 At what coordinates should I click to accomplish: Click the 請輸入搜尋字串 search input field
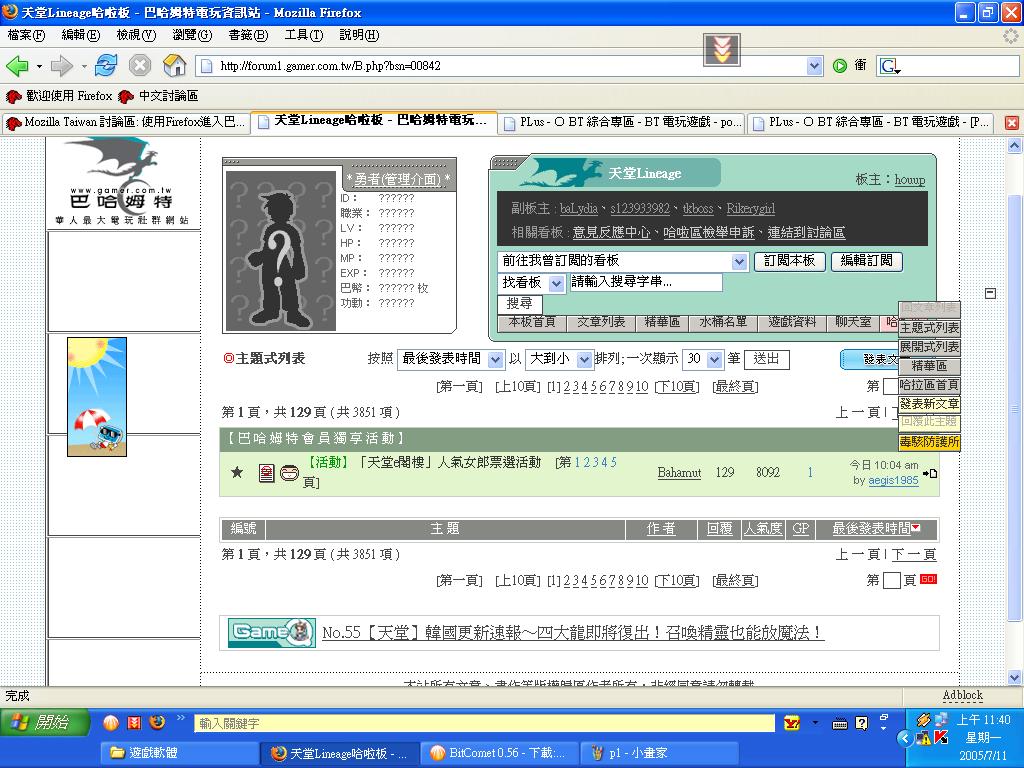click(x=646, y=282)
